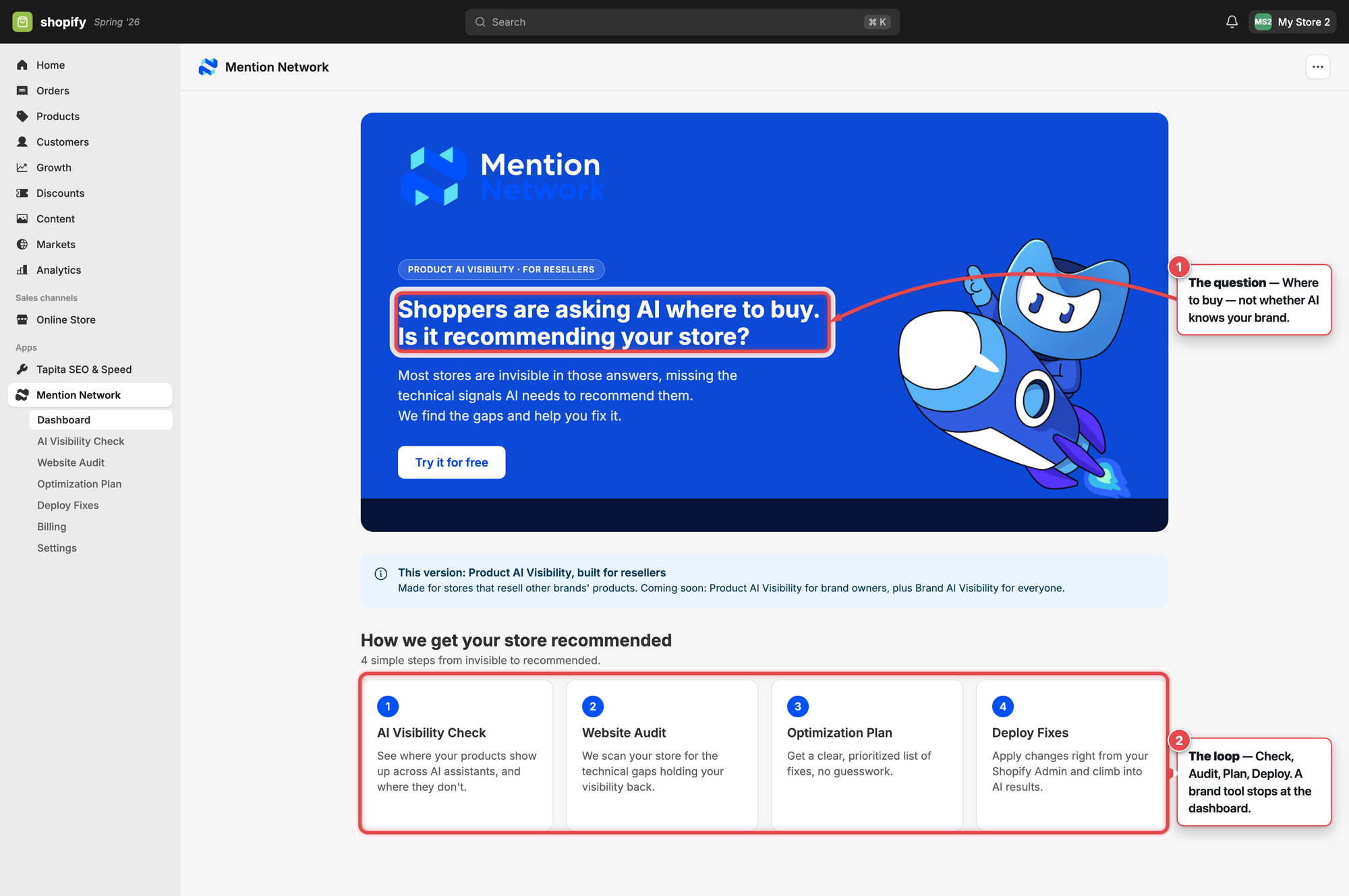
Task: Click the Optimization Plan step card
Action: (x=867, y=754)
